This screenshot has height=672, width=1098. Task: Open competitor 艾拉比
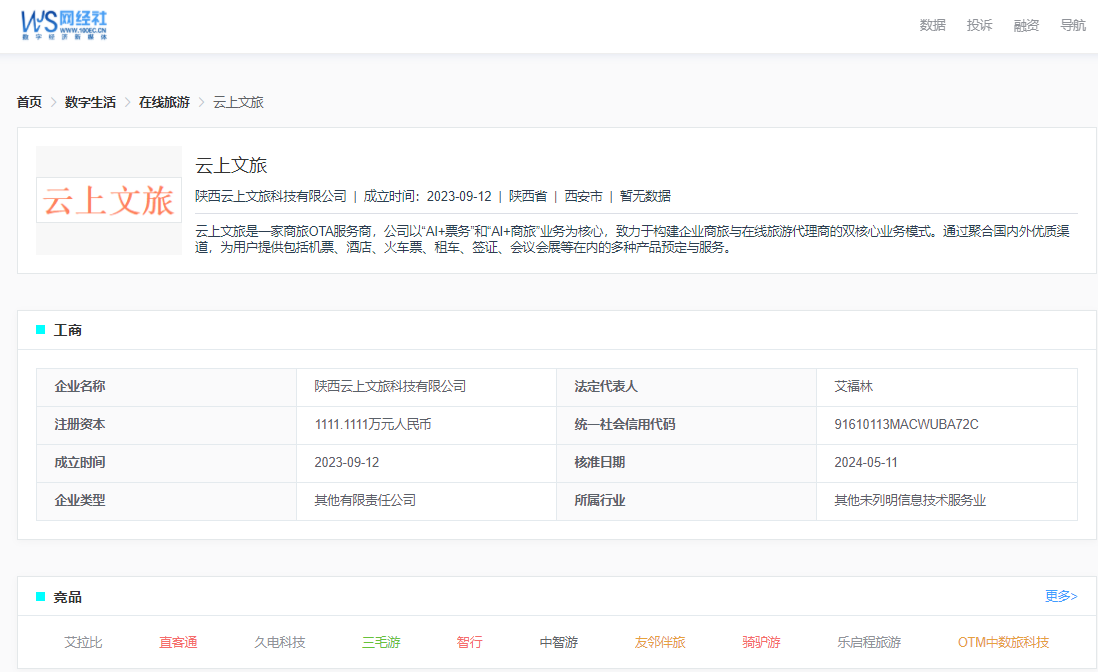83,642
